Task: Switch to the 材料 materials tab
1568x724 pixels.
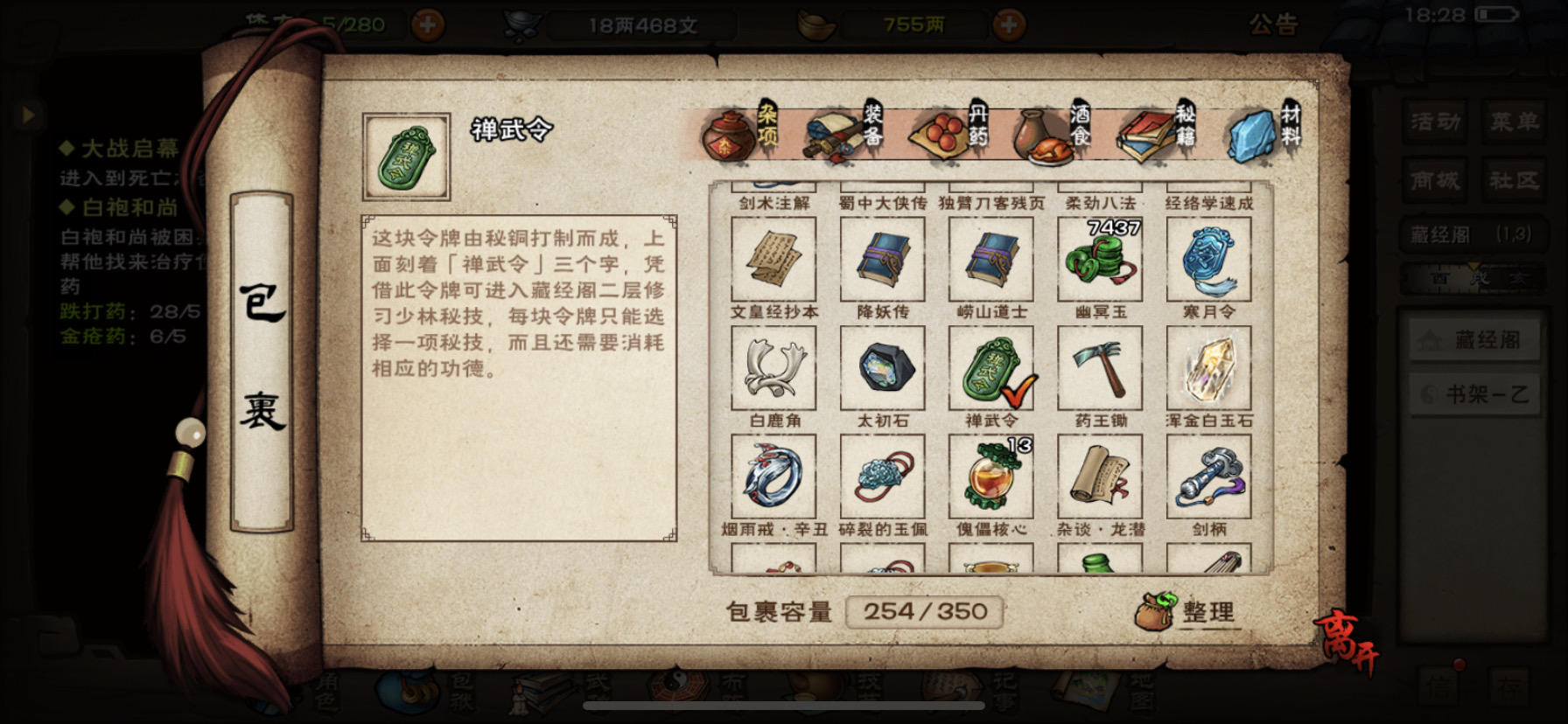Action: (x=1264, y=134)
